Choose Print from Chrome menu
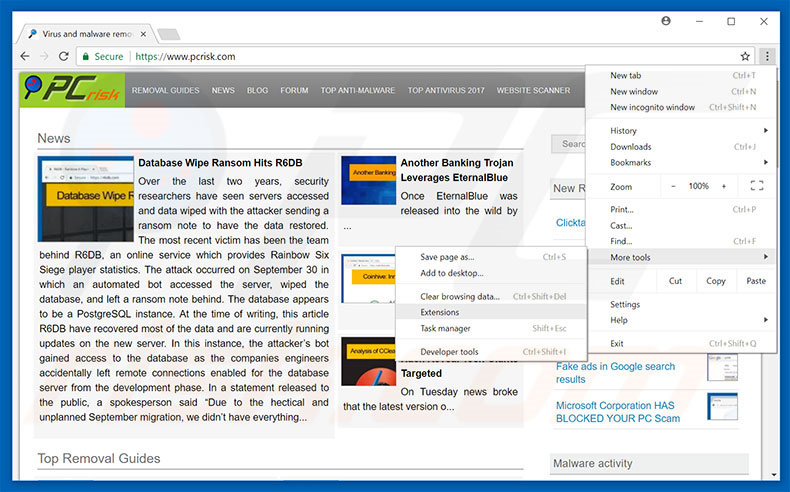The image size is (790, 492). (x=681, y=209)
